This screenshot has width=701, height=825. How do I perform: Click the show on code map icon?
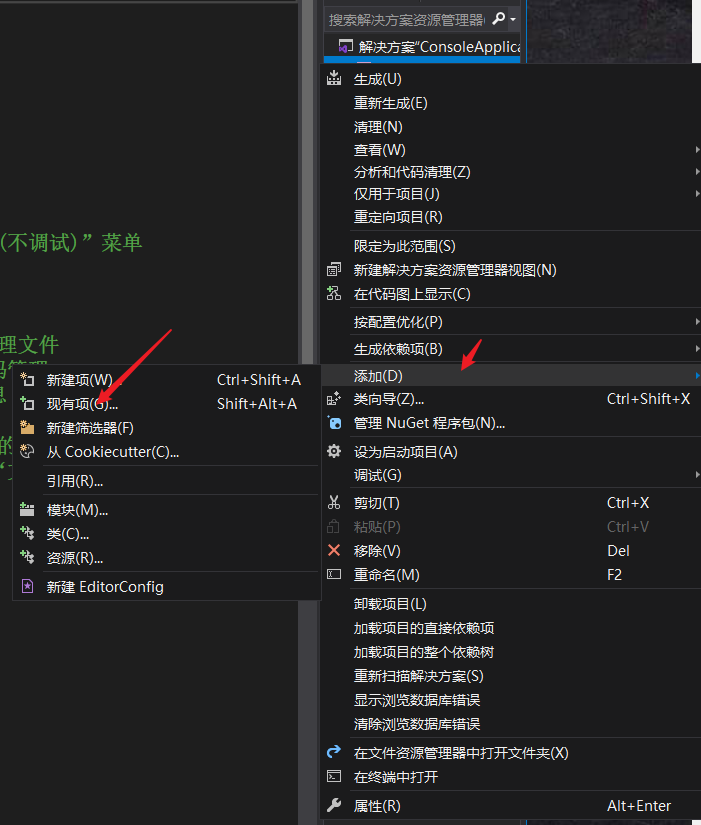pyautogui.click(x=334, y=294)
